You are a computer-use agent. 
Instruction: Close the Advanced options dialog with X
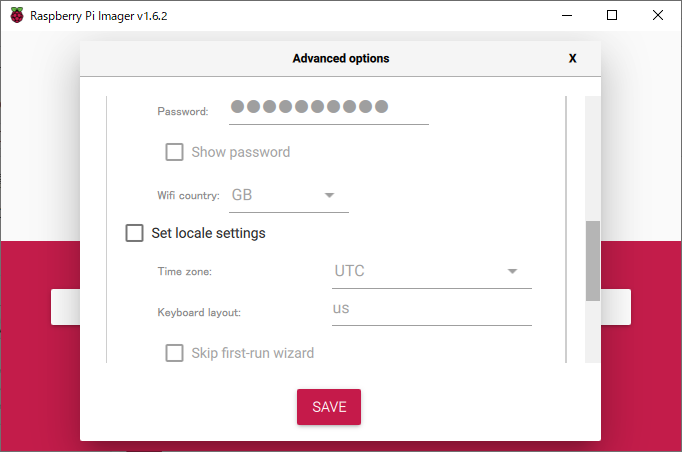[x=572, y=59]
